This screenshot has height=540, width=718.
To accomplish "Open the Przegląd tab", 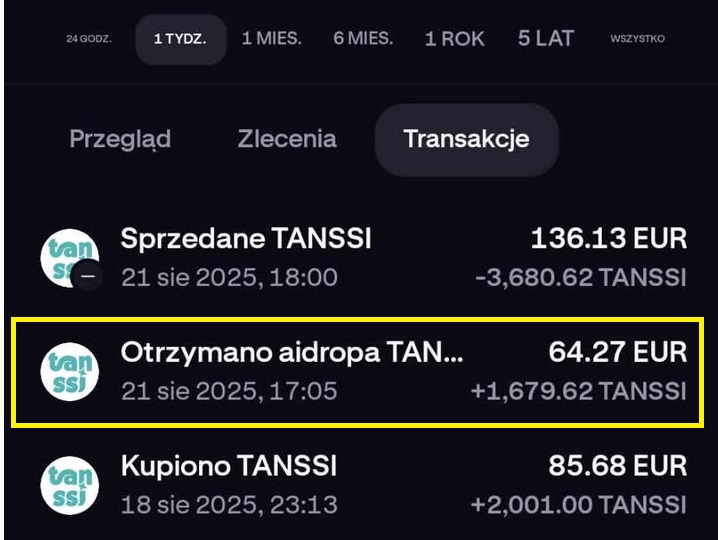I will click(x=120, y=139).
